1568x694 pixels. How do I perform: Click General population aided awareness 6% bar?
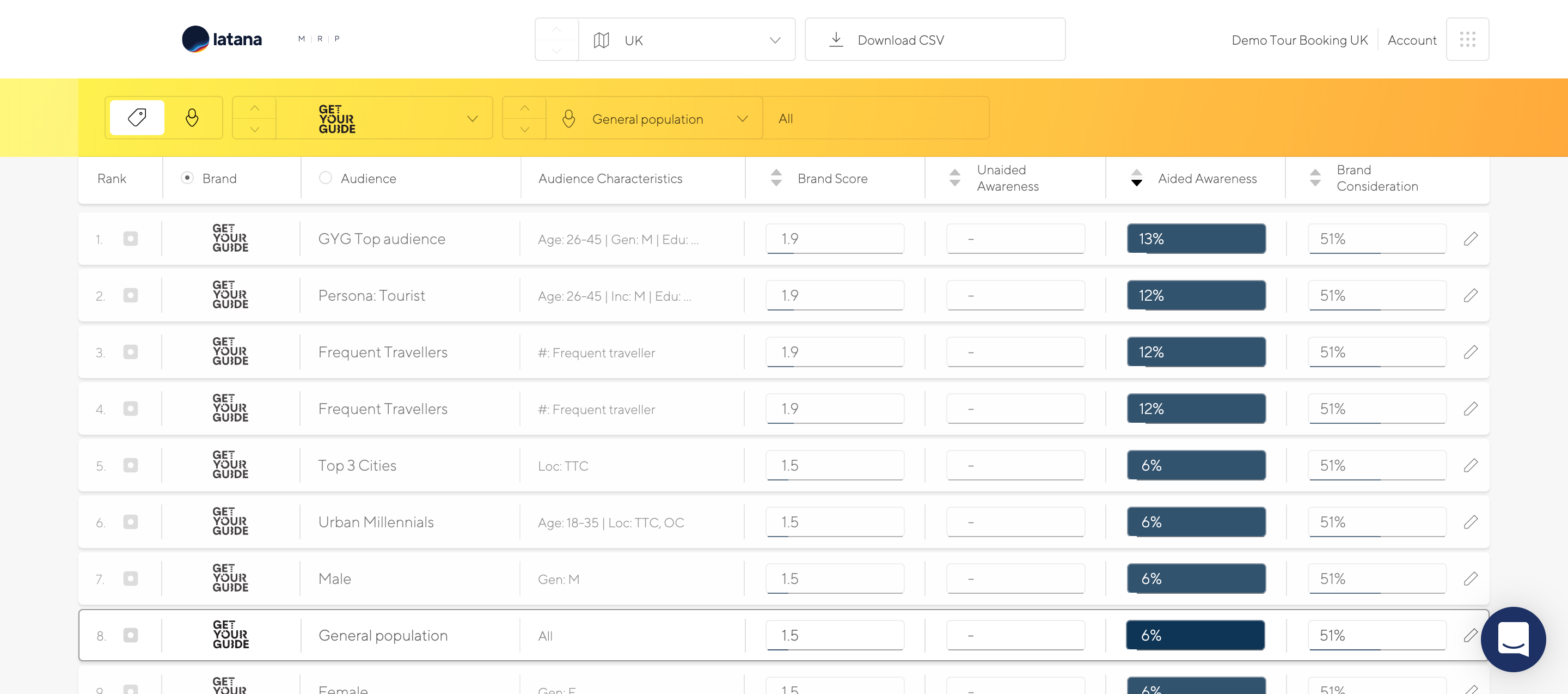(1196, 635)
